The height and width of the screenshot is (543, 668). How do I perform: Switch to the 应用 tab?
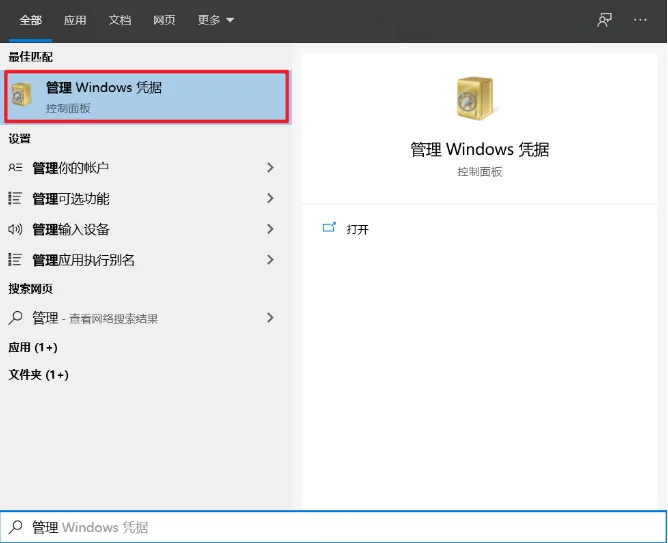point(75,20)
